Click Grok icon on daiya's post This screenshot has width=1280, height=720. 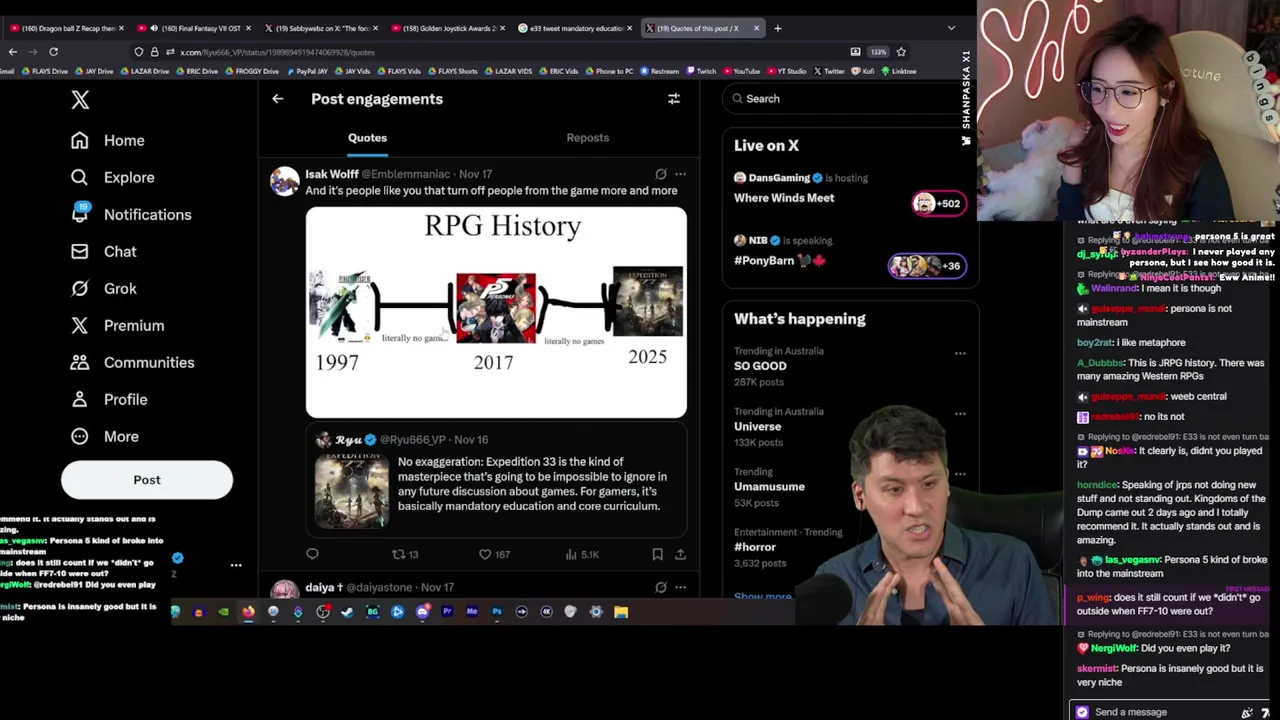661,587
